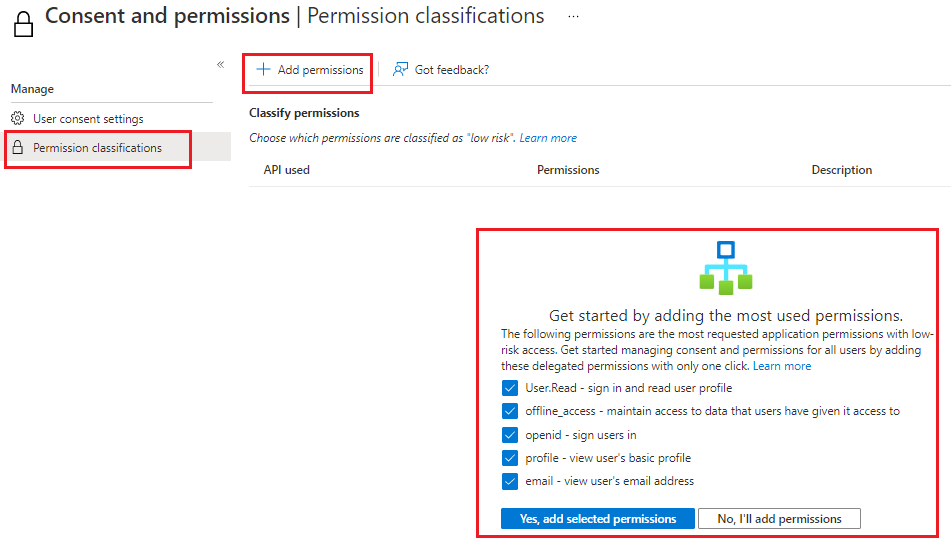Click 'offline_access - maintain access' label text
The height and width of the screenshot is (555, 951).
click(x=712, y=411)
